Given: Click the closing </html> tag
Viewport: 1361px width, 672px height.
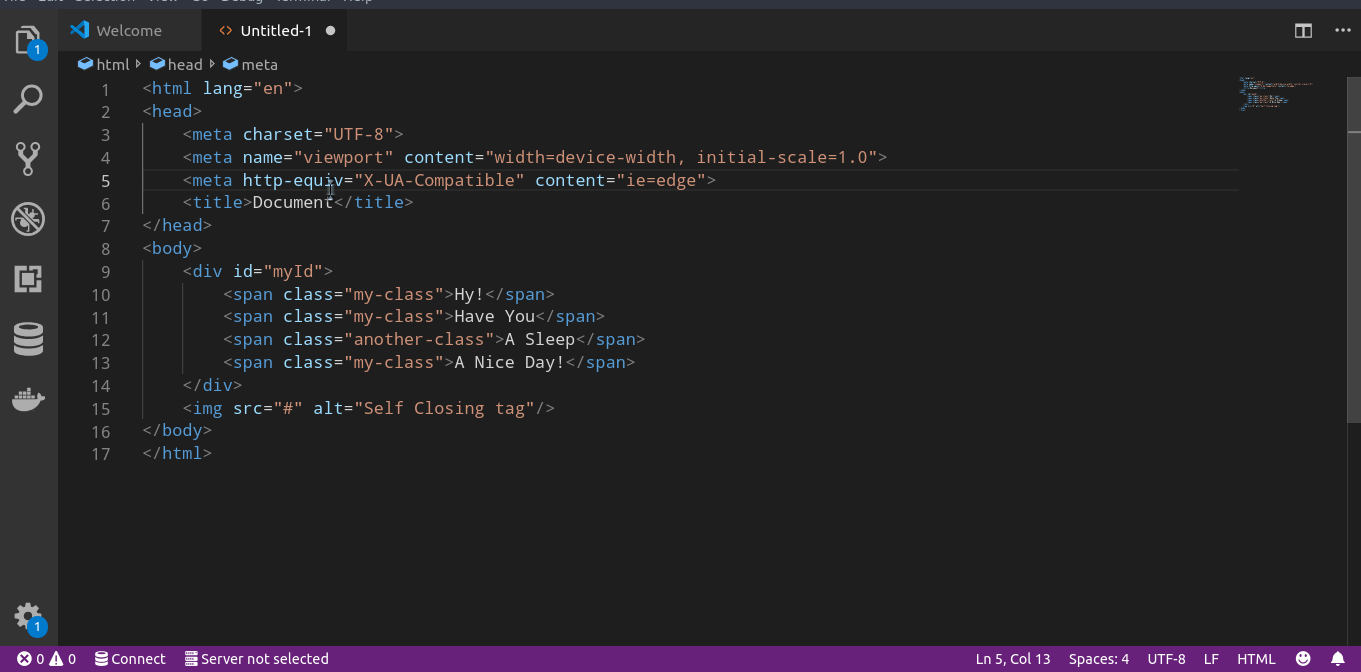Looking at the screenshot, I should 177,456.
